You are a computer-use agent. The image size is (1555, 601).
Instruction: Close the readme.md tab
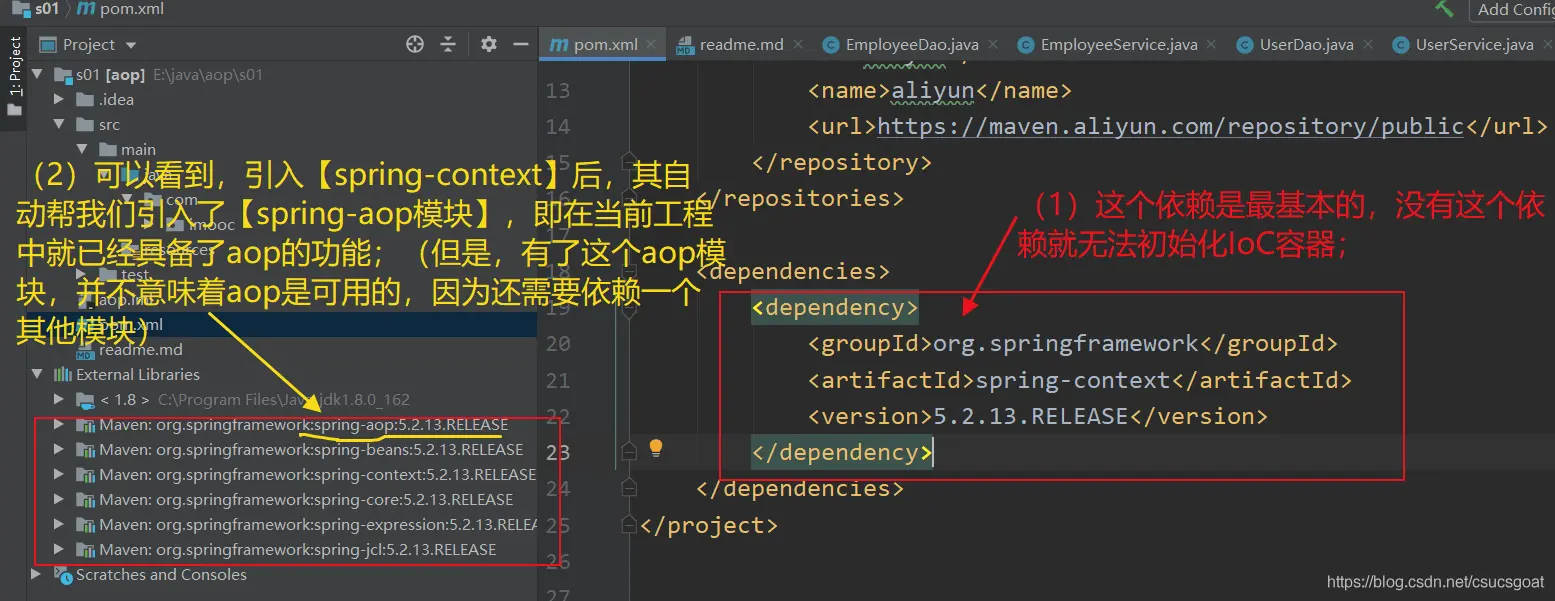coord(798,44)
